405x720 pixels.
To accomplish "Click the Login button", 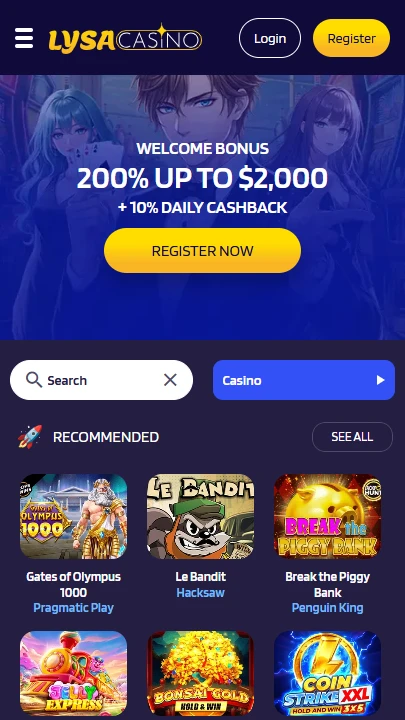I will [x=270, y=38].
